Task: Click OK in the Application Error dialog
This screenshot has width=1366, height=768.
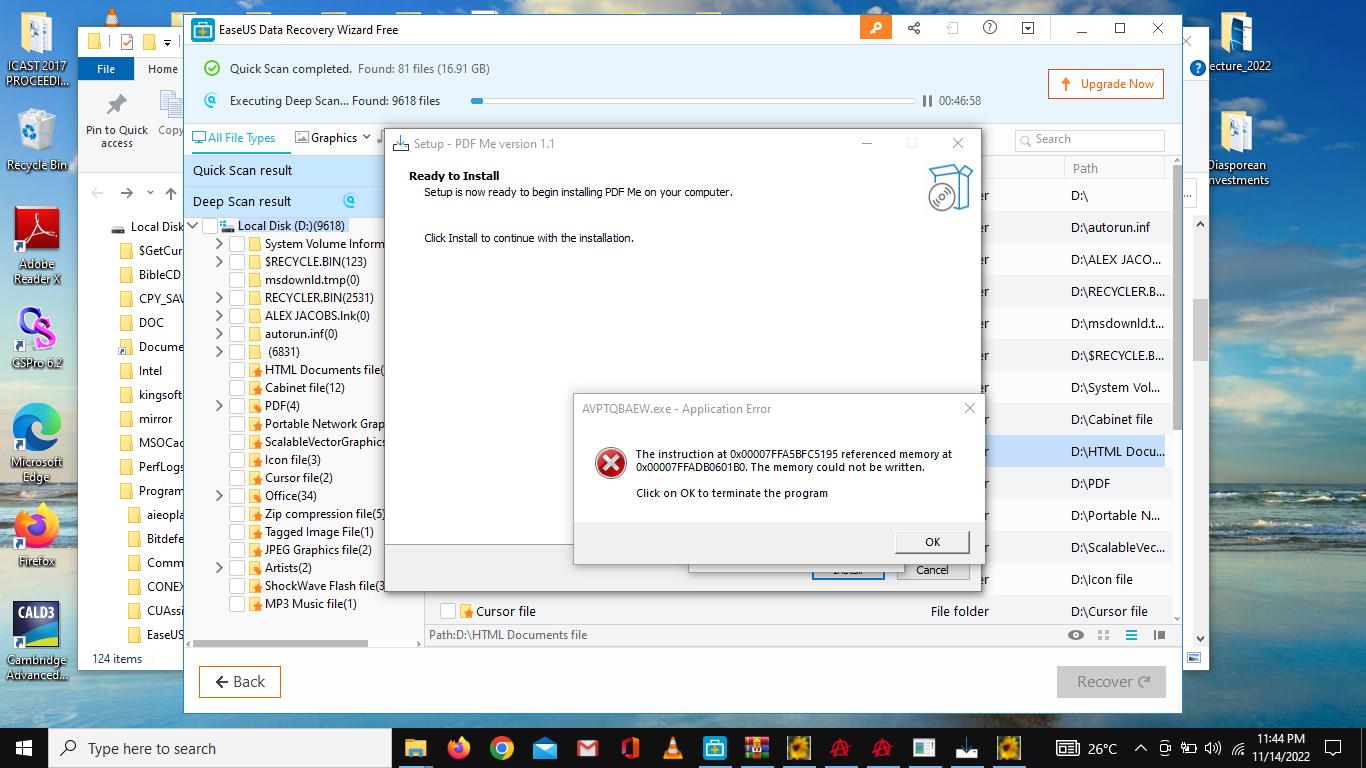Action: [x=932, y=542]
